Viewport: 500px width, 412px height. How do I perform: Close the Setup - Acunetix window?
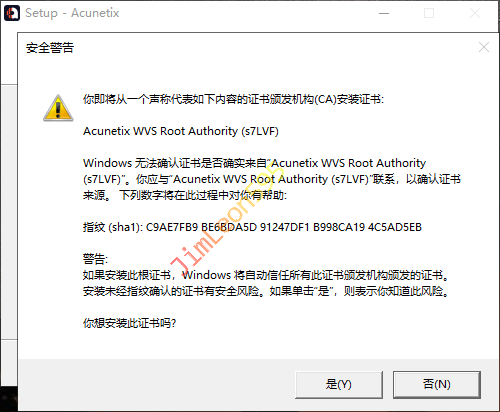[x=475, y=13]
